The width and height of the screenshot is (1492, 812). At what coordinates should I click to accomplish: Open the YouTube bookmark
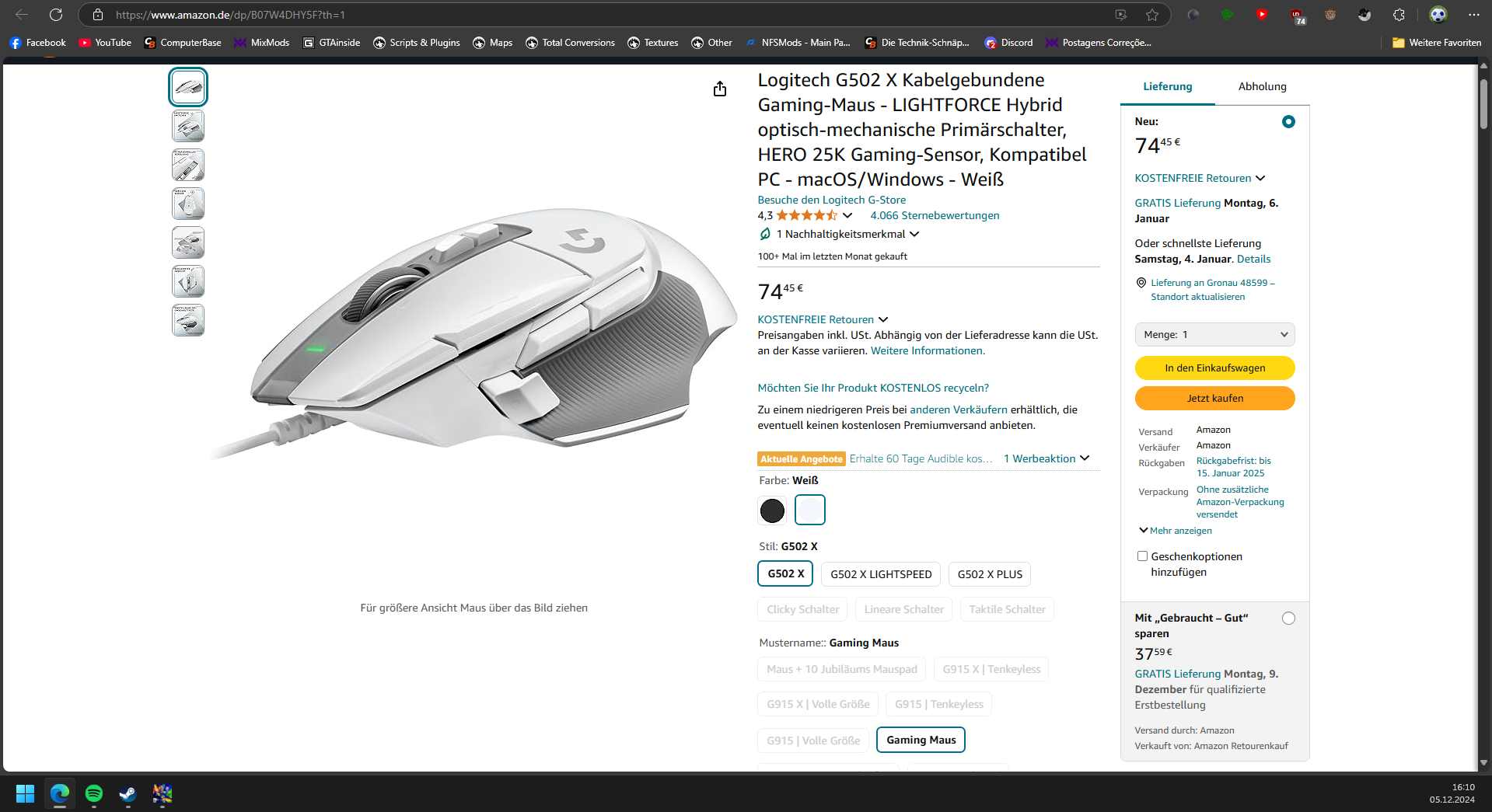[x=105, y=43]
